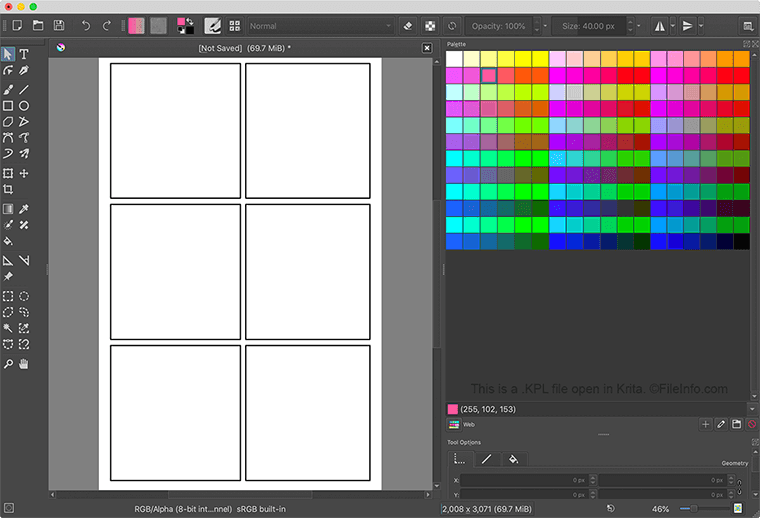
Task: Select the Polygon tool
Action: [8, 122]
